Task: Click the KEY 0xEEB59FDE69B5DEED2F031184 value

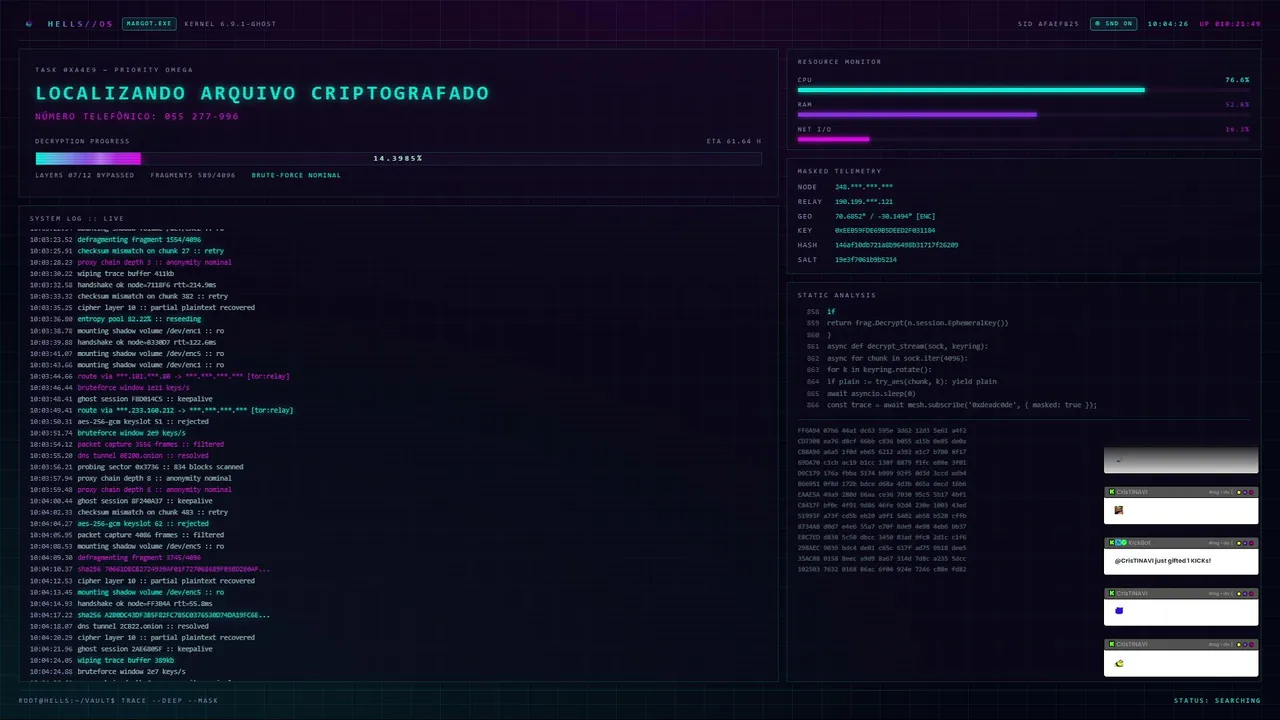Action: coord(885,230)
